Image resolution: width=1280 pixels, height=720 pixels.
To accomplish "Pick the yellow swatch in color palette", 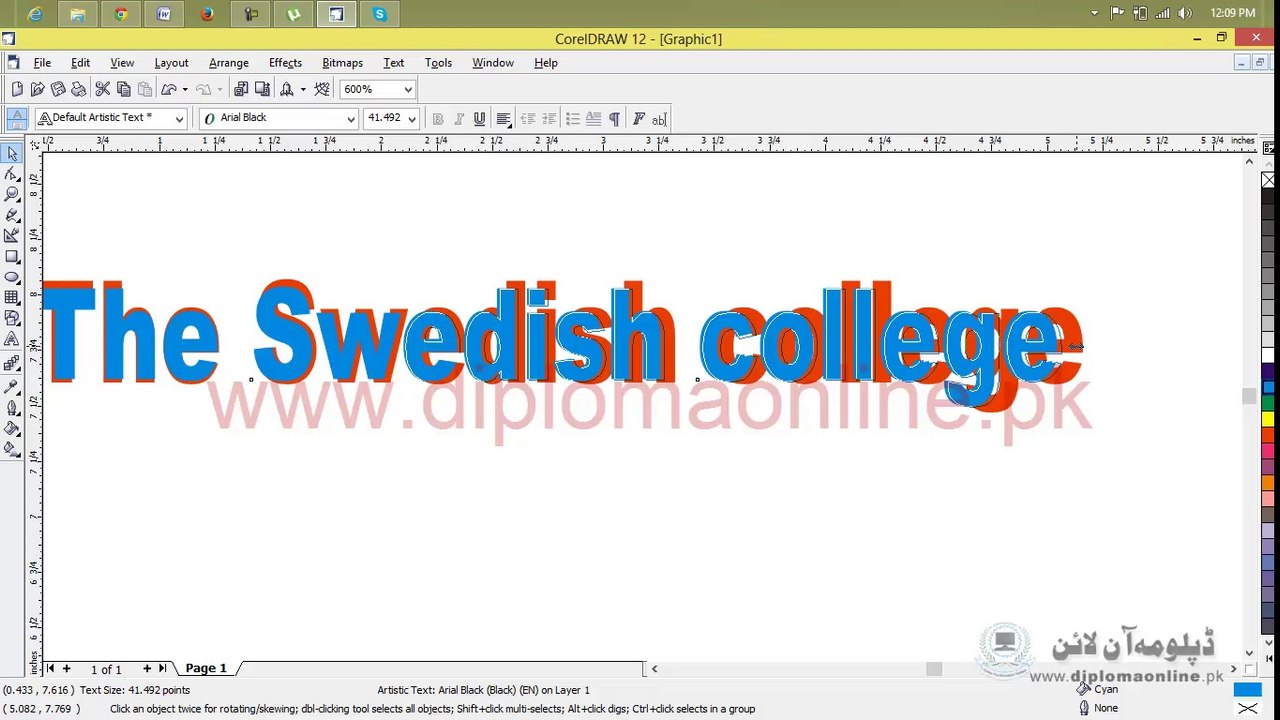I will click(1268, 419).
